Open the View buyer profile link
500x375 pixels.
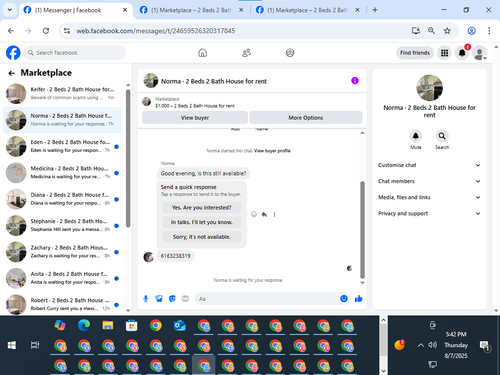coord(272,151)
